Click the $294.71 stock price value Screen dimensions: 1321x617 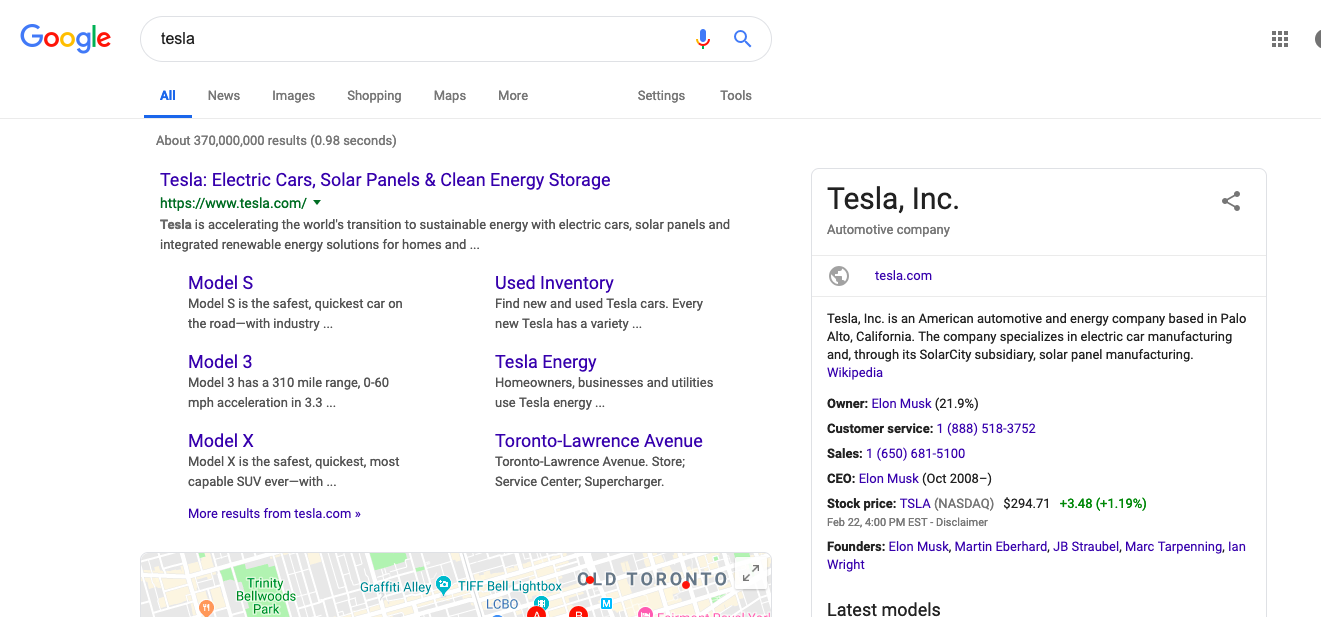(x=1027, y=504)
